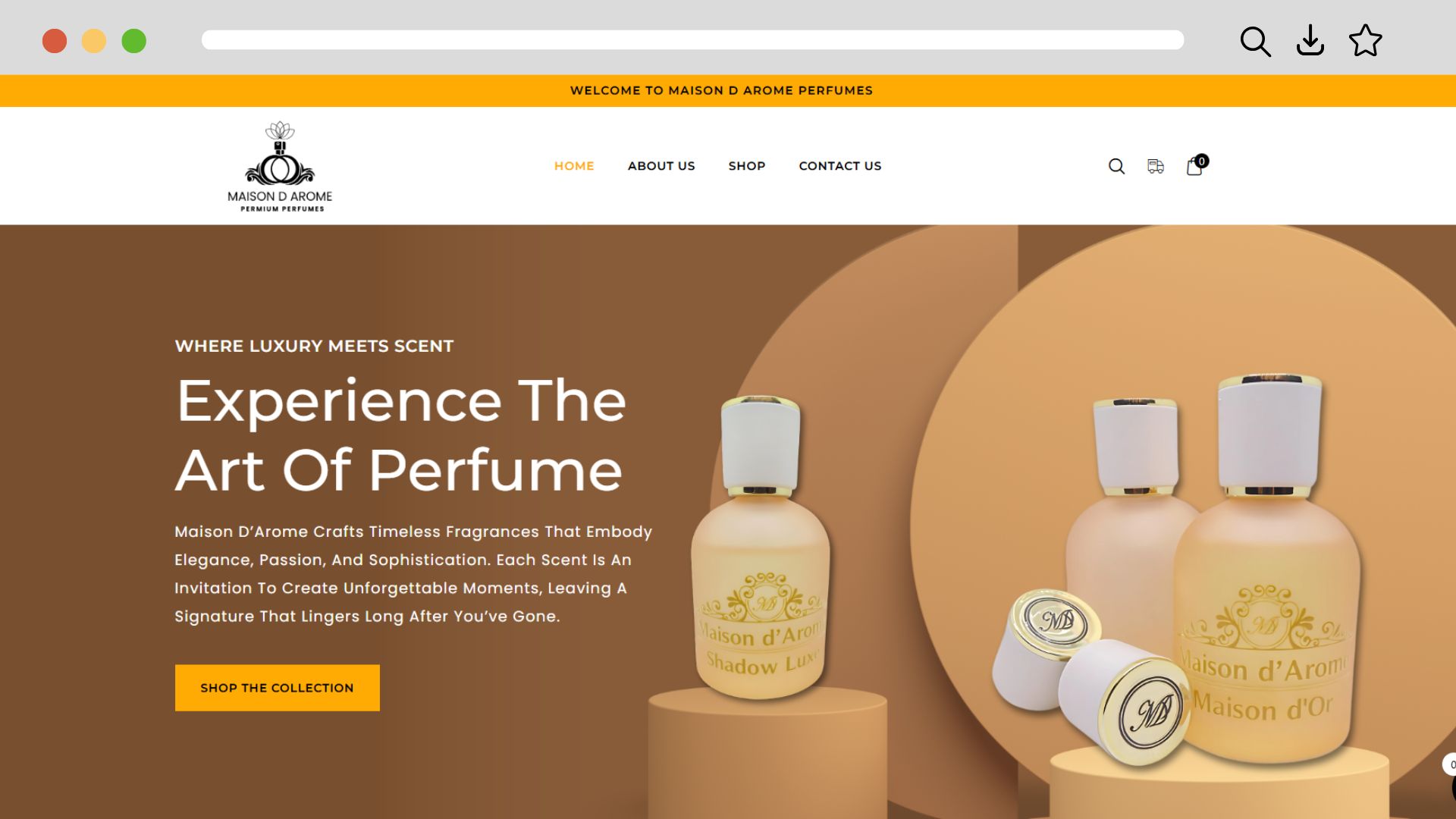Image resolution: width=1456 pixels, height=819 pixels.
Task: Open the shopping bag cart icon
Action: pyautogui.click(x=1194, y=167)
